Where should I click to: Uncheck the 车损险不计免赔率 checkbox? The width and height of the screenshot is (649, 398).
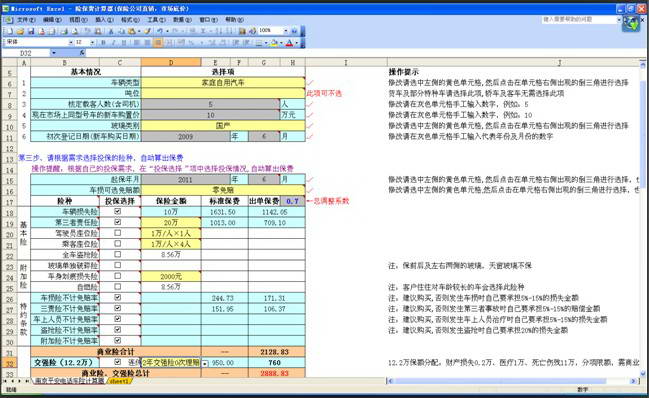point(118,297)
